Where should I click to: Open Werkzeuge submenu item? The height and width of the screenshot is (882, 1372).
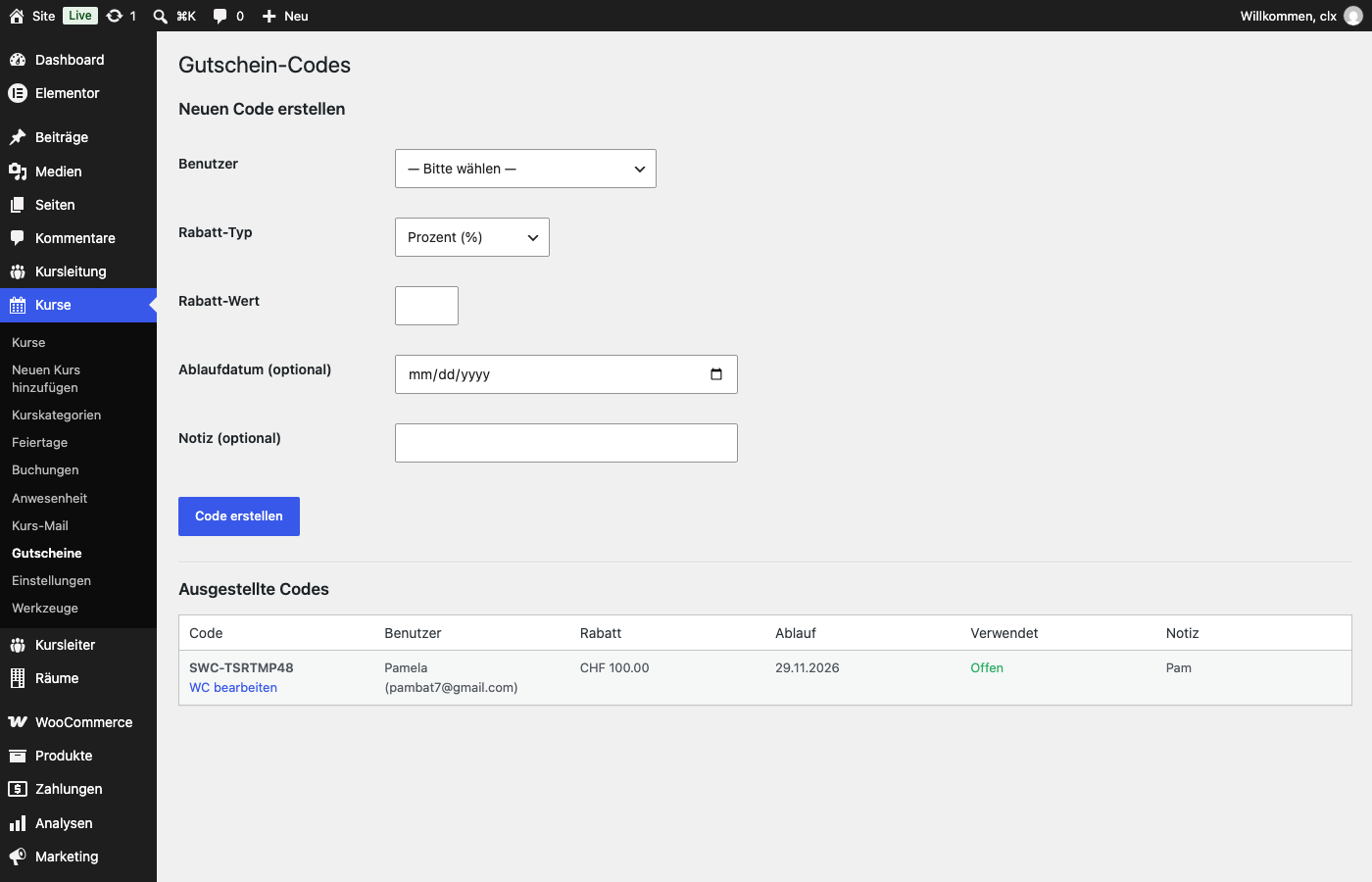[45, 608]
